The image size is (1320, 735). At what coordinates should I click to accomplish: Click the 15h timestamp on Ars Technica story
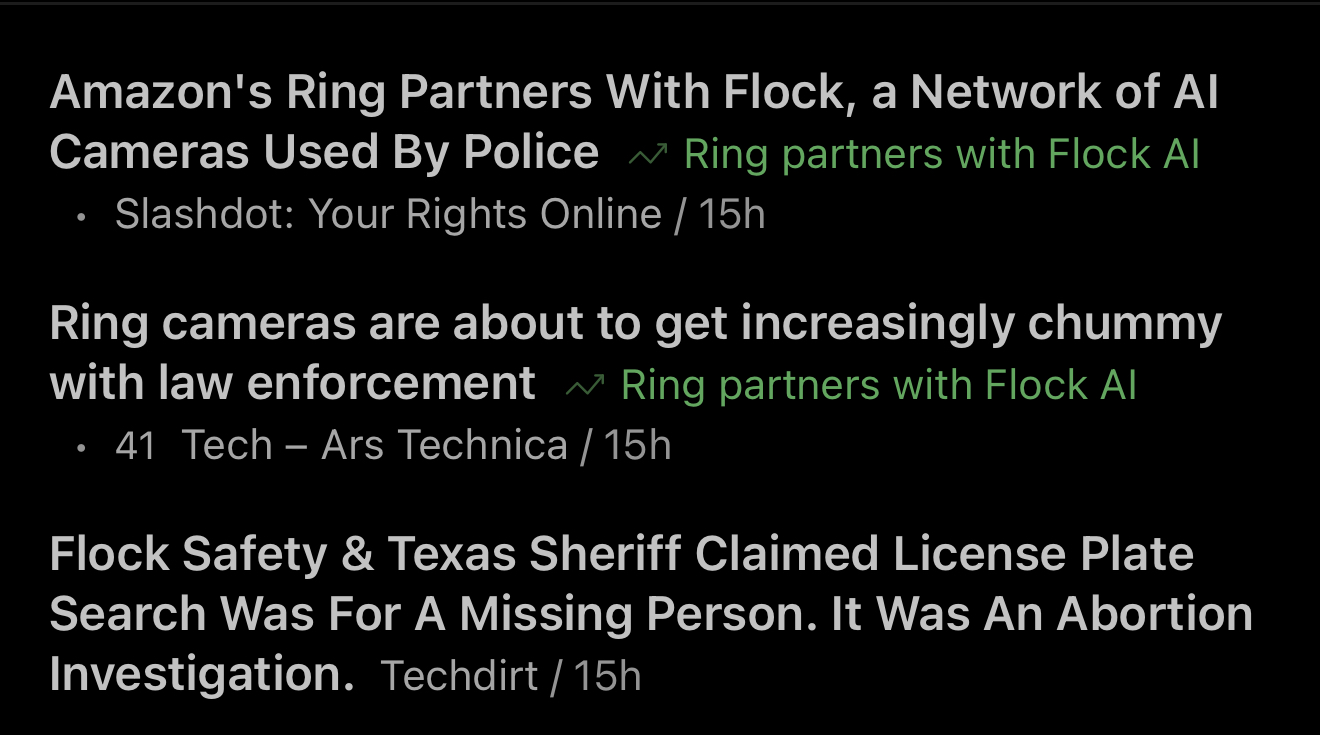pyautogui.click(x=637, y=446)
